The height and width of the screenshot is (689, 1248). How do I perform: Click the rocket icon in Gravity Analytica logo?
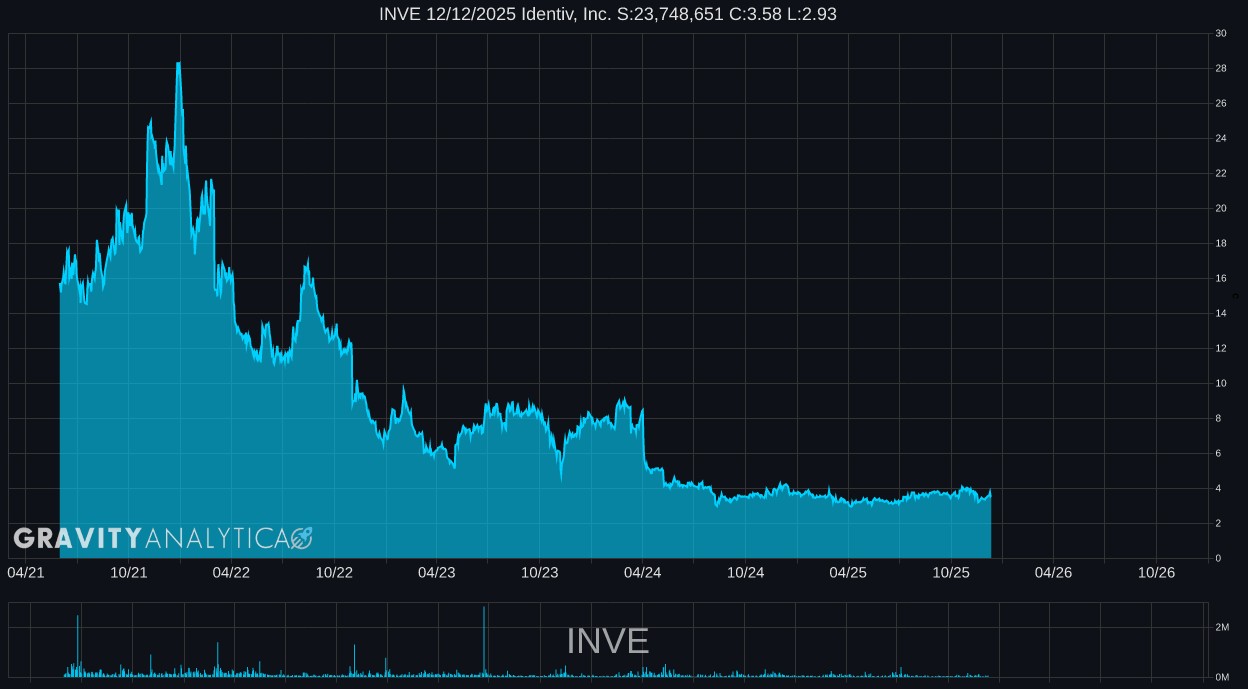301,539
